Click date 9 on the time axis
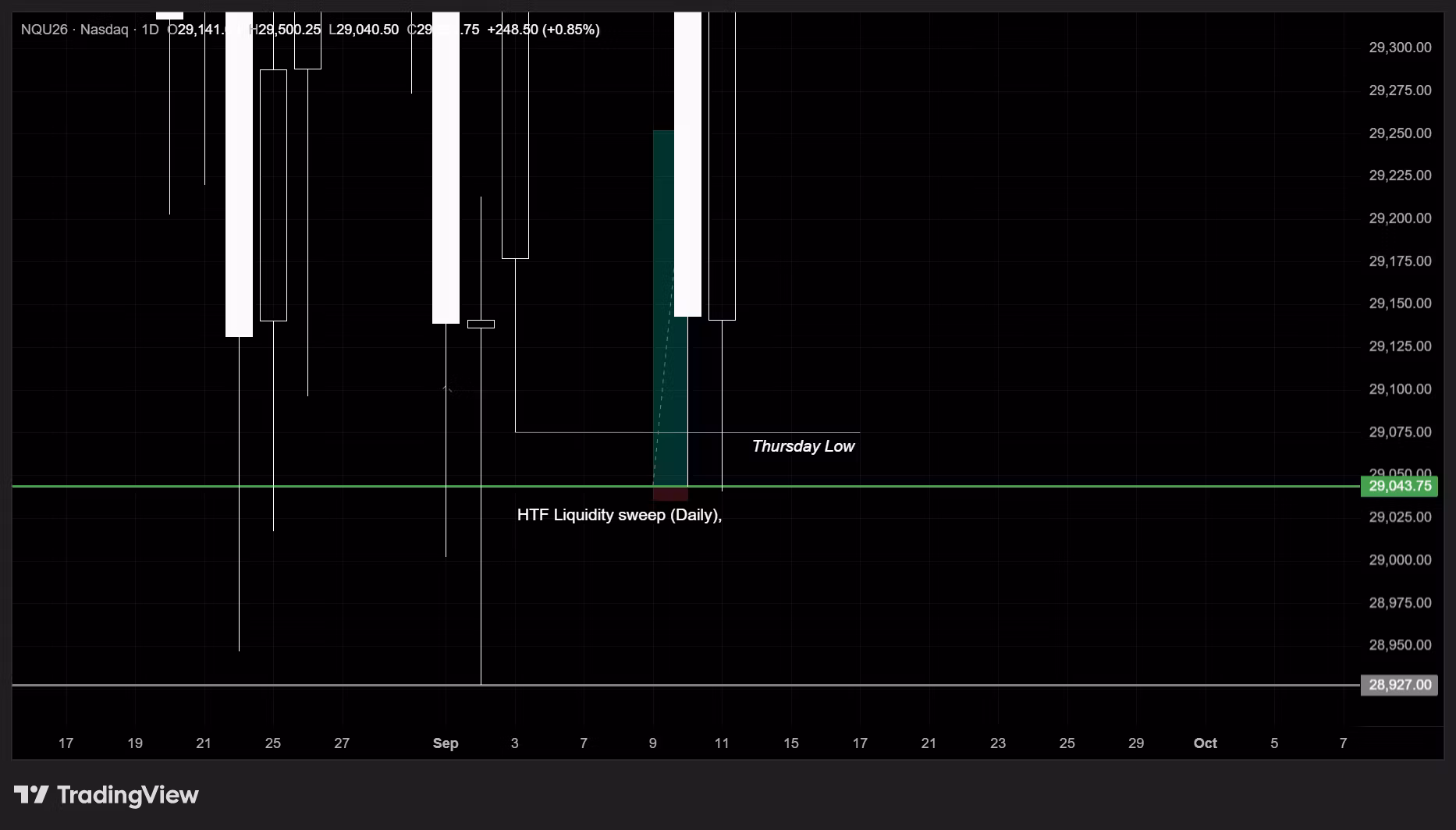1456x830 pixels. pyautogui.click(x=653, y=743)
